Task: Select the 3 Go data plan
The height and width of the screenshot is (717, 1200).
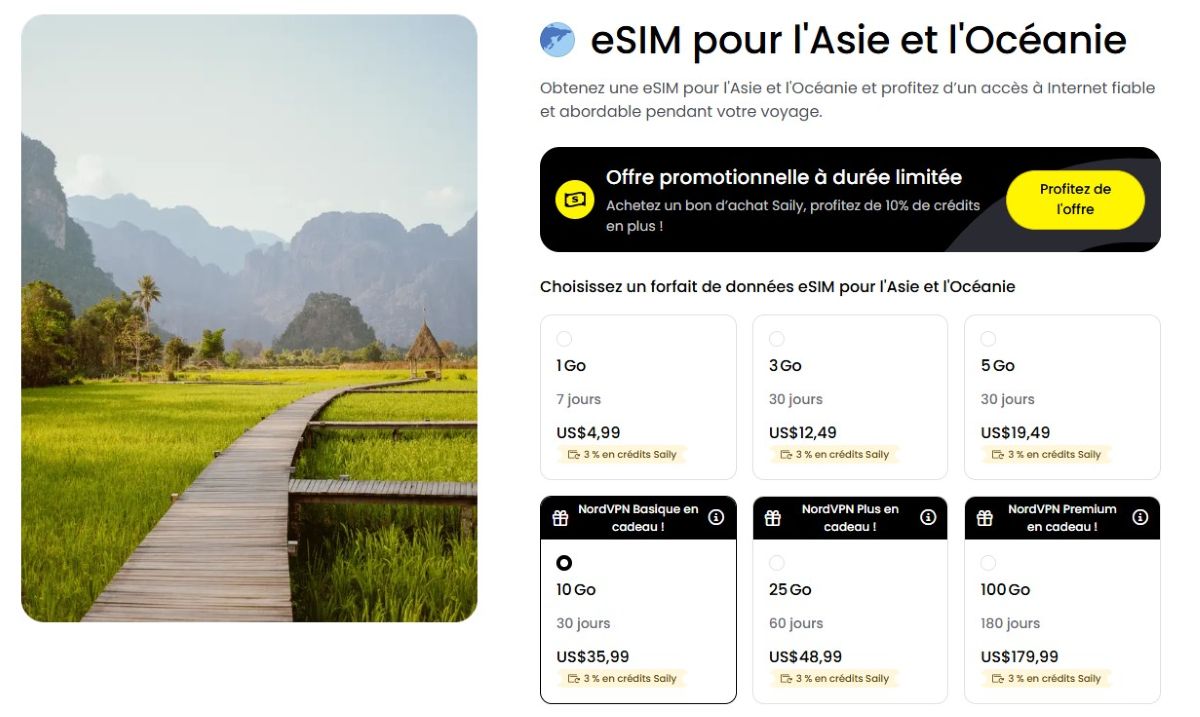Action: (x=776, y=338)
